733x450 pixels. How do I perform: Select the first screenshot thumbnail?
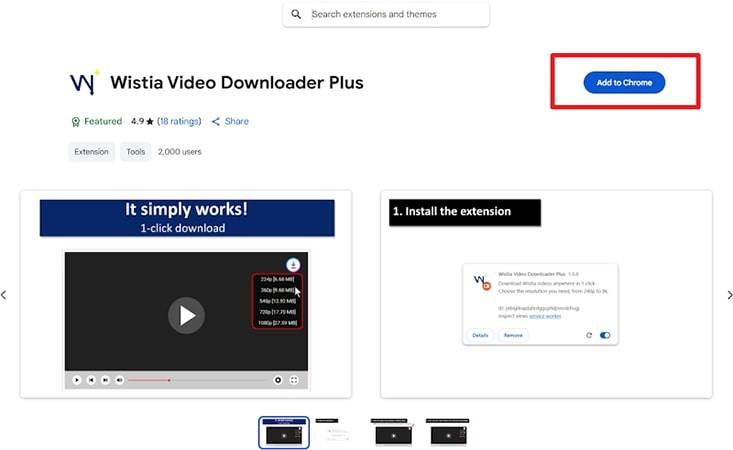click(284, 433)
